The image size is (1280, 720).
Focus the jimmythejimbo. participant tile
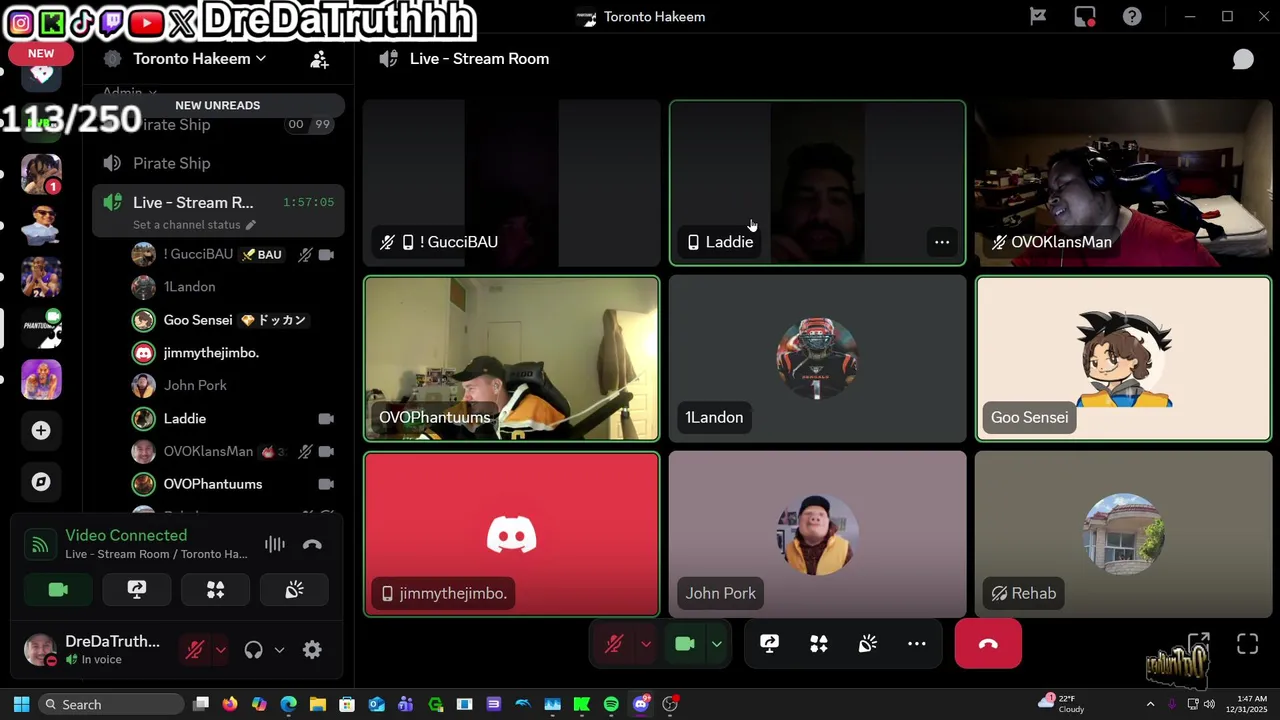(511, 534)
